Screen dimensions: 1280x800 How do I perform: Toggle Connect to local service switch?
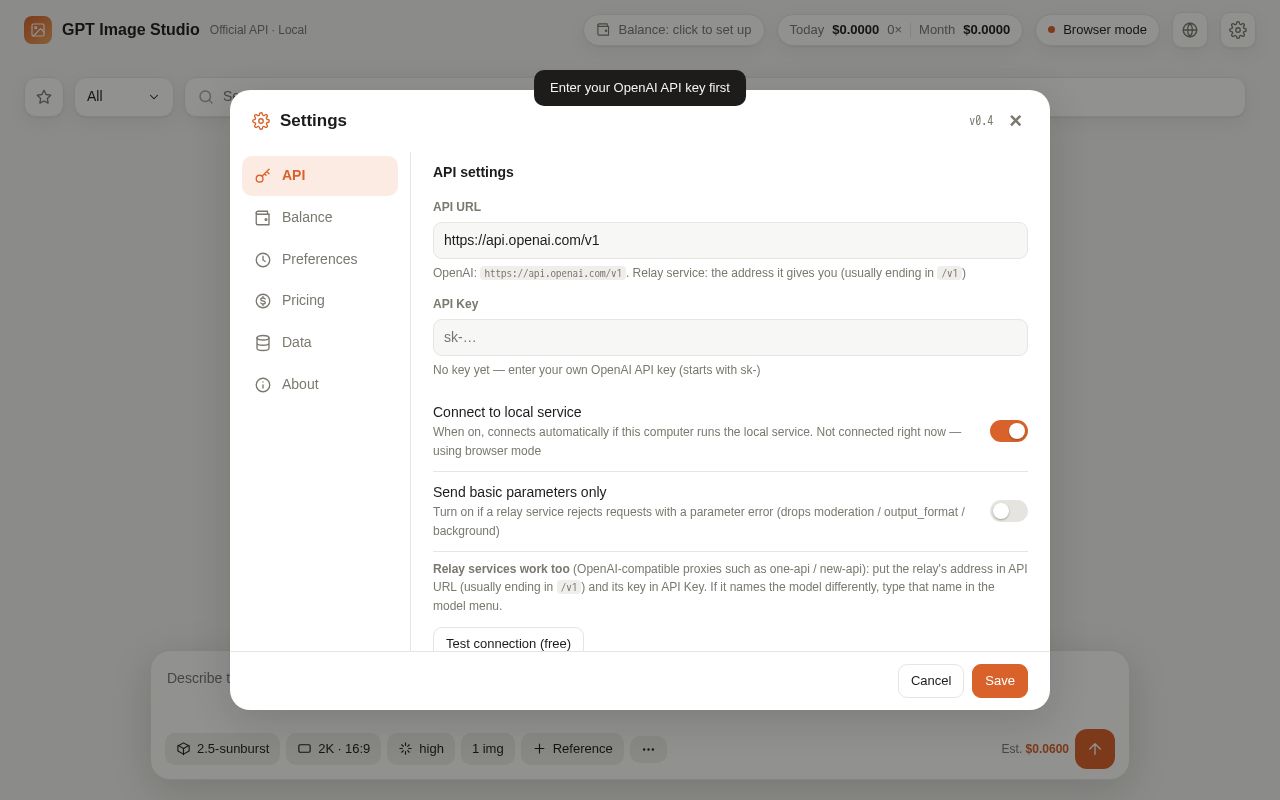1009,431
